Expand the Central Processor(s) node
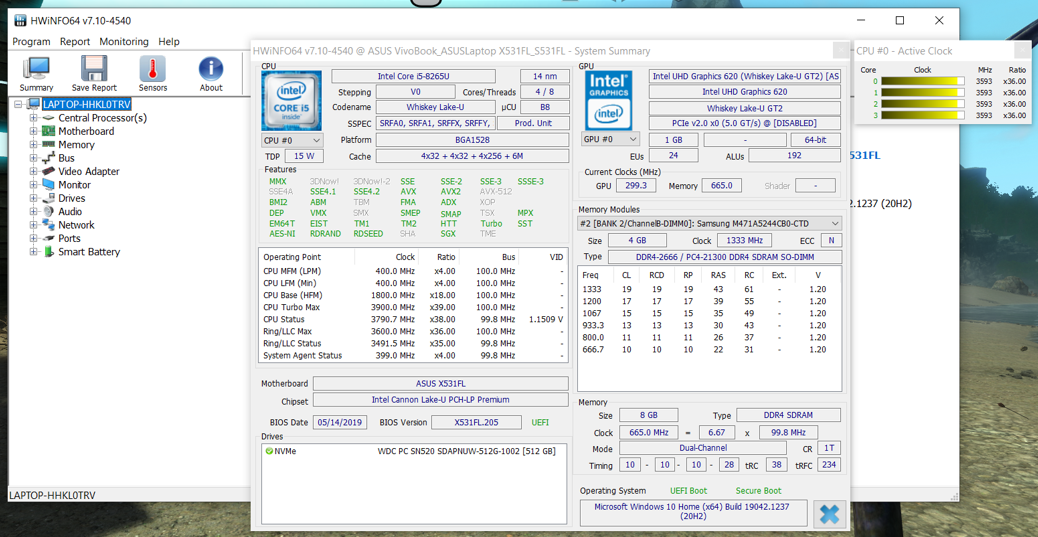The width and height of the screenshot is (1038, 537). (x=33, y=118)
